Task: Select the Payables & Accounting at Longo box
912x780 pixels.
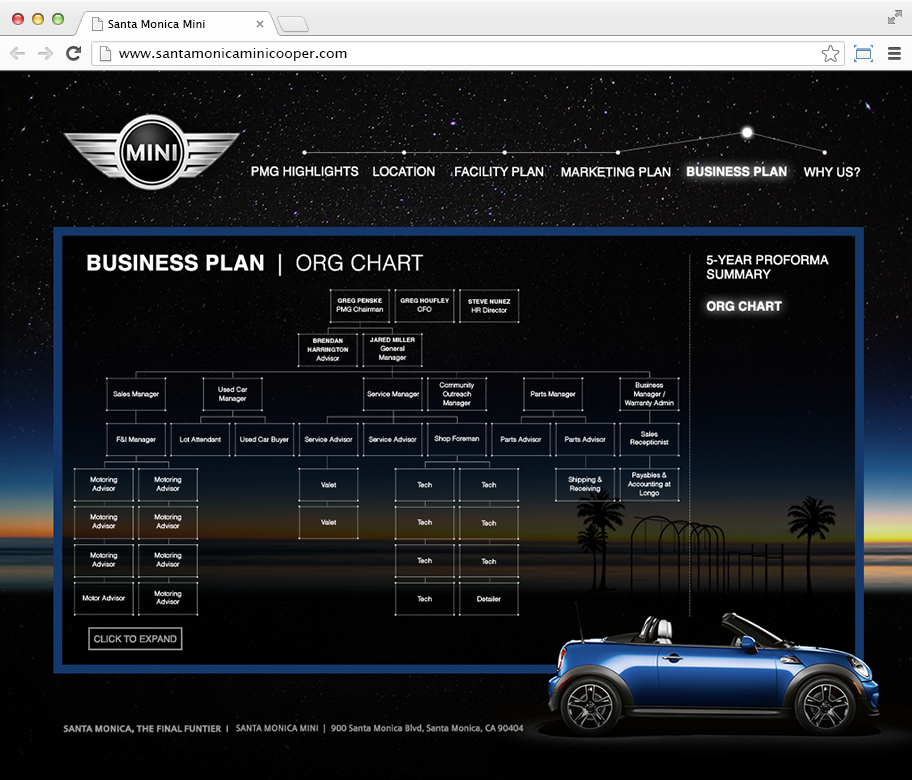Action: point(649,485)
